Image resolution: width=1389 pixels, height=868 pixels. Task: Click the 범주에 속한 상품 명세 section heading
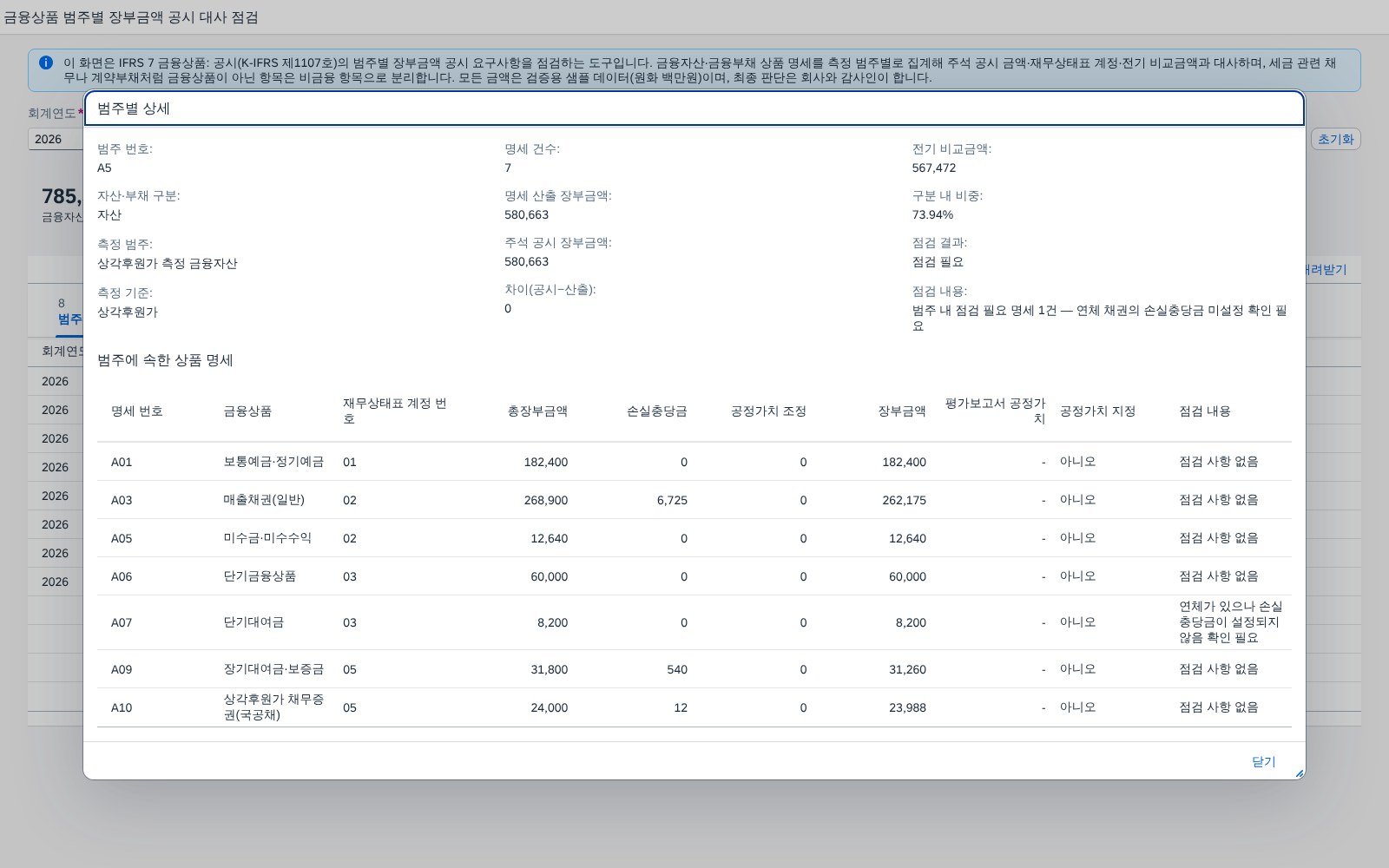(165, 360)
